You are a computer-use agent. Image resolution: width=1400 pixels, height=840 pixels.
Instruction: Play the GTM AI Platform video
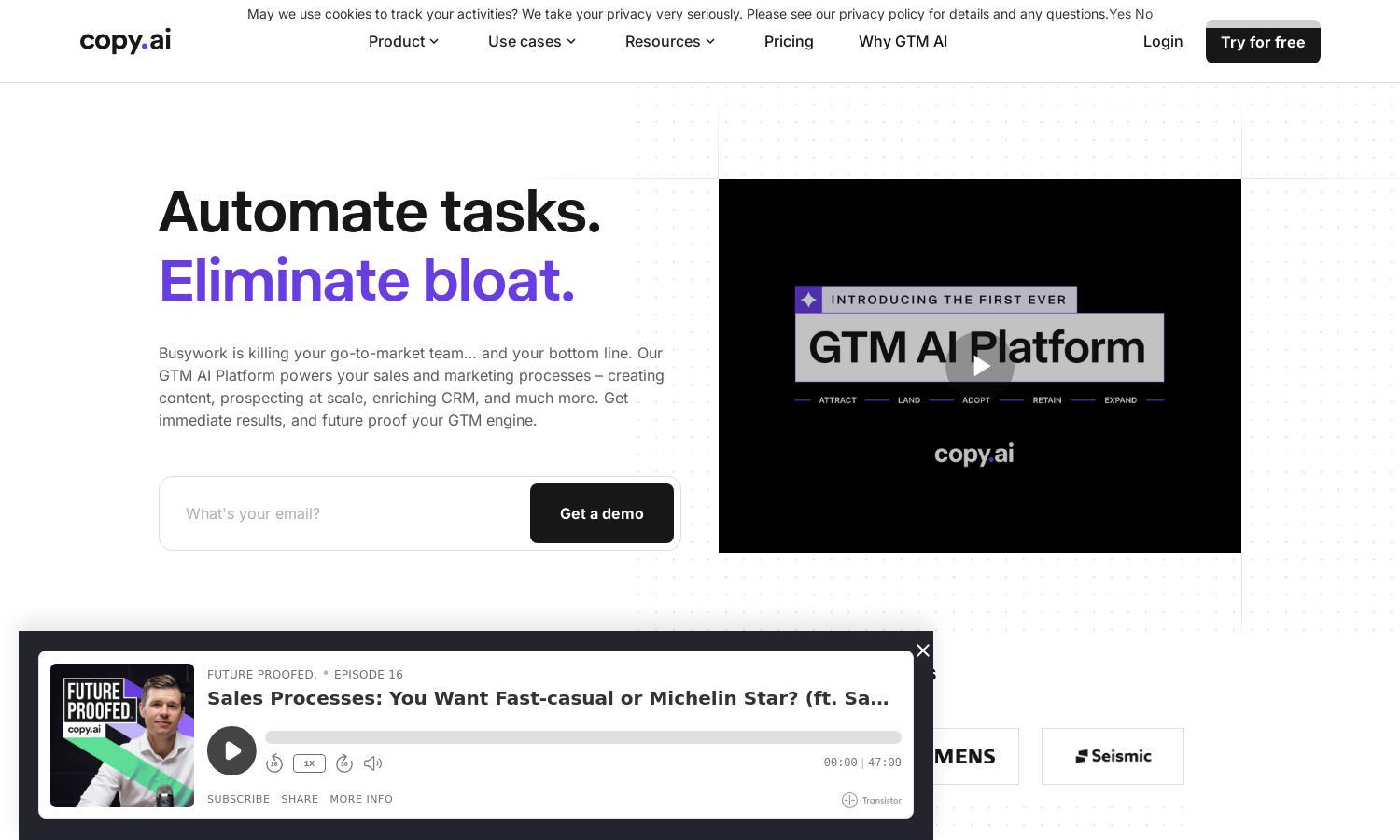(x=980, y=366)
